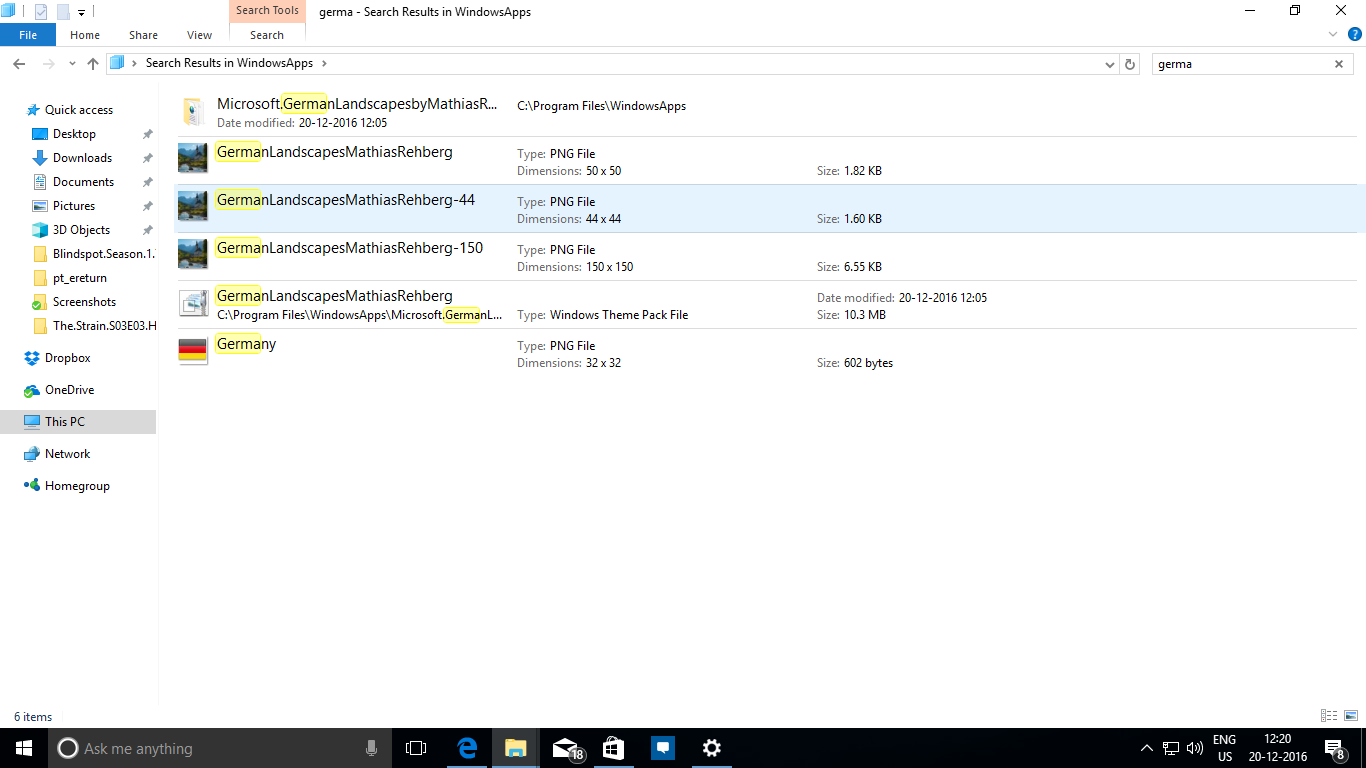Open Screenshots folder in sidebar
Viewport: 1366px width, 768px height.
[84, 302]
